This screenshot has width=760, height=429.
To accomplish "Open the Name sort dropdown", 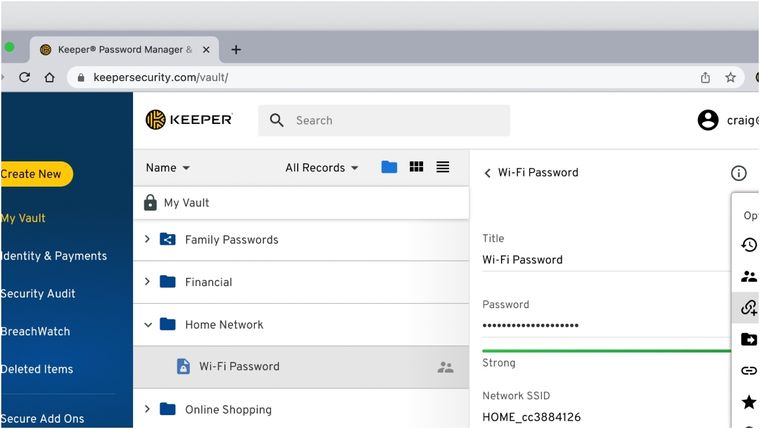I will click(168, 168).
